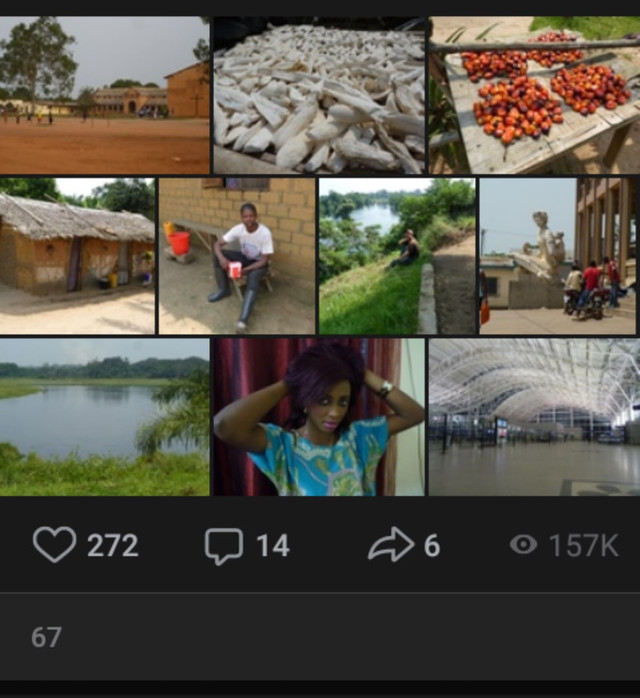Image resolution: width=640 pixels, height=698 pixels.
Task: Click the number 67 below the stats
Action: pos(46,637)
